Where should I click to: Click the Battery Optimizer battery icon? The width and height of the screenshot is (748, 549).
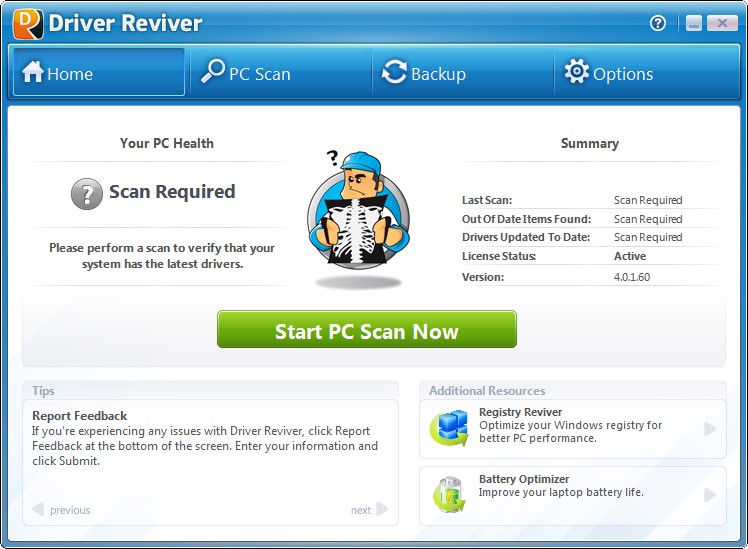coord(449,495)
